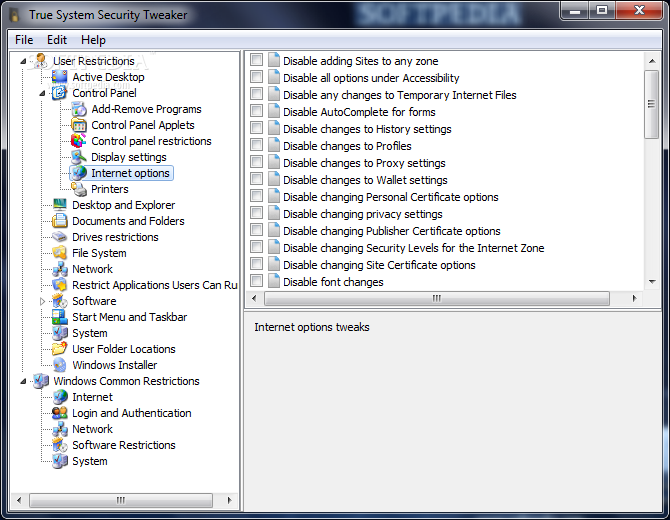
Task: Select System under Windows Common Restrictions
Action: 90,461
